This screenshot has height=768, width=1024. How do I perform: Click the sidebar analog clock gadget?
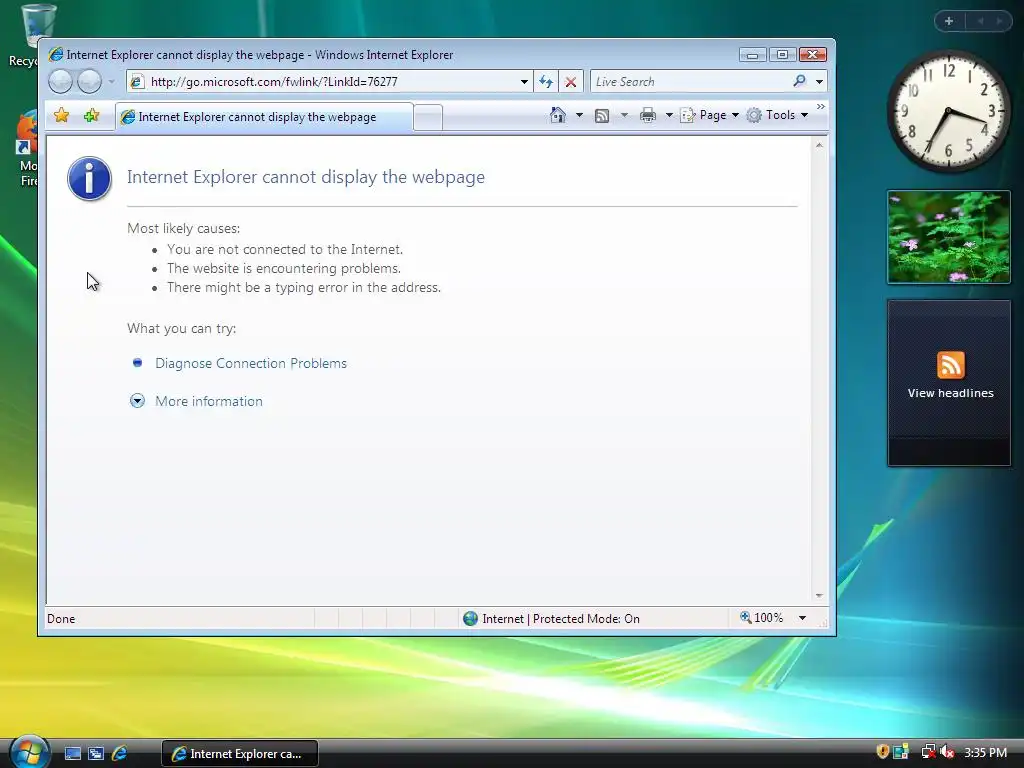pyautogui.click(x=949, y=112)
